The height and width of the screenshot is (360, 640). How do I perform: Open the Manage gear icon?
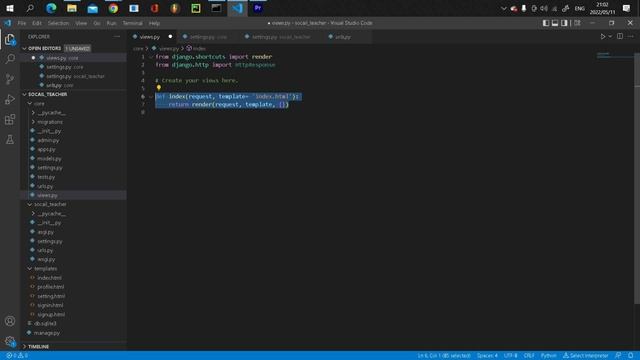[10, 341]
